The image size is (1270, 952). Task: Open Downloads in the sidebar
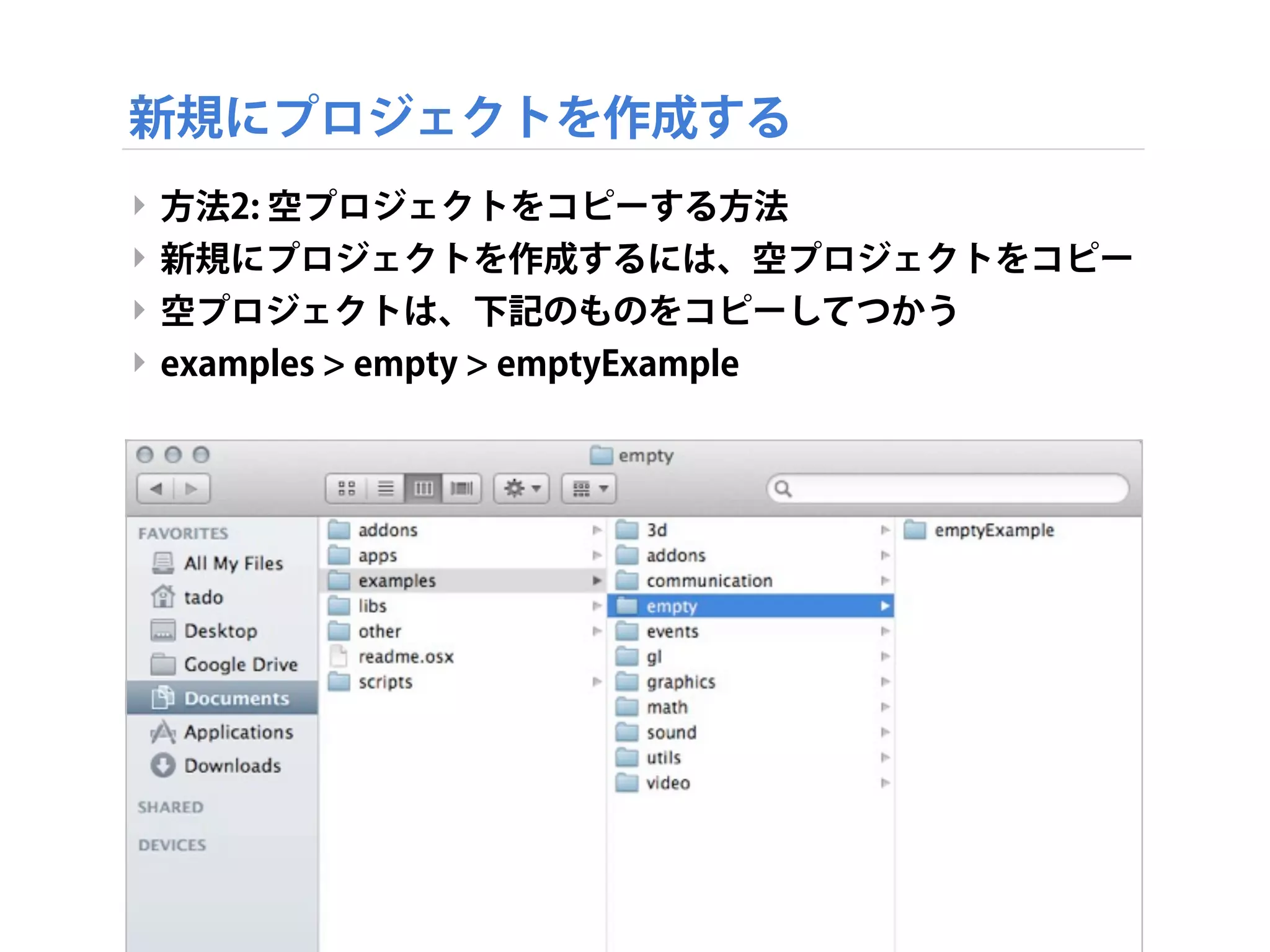click(x=232, y=765)
